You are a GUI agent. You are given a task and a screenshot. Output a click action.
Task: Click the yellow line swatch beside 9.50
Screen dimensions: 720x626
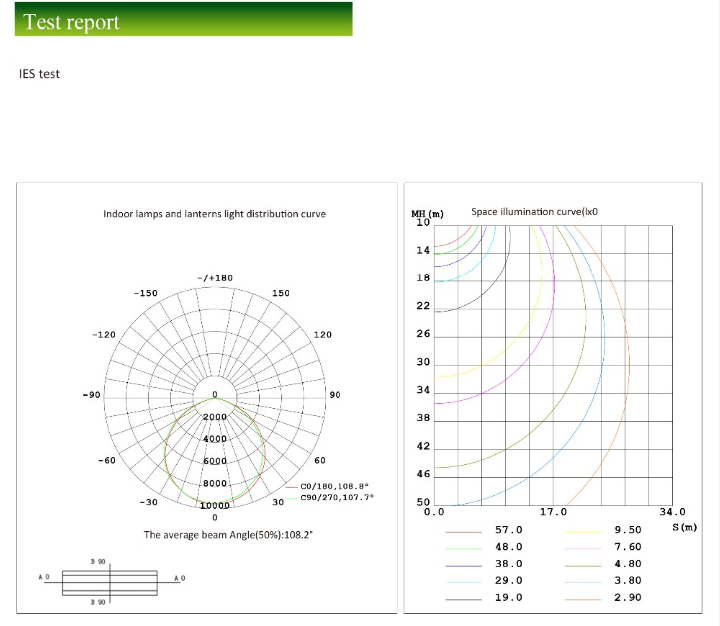coord(583,532)
